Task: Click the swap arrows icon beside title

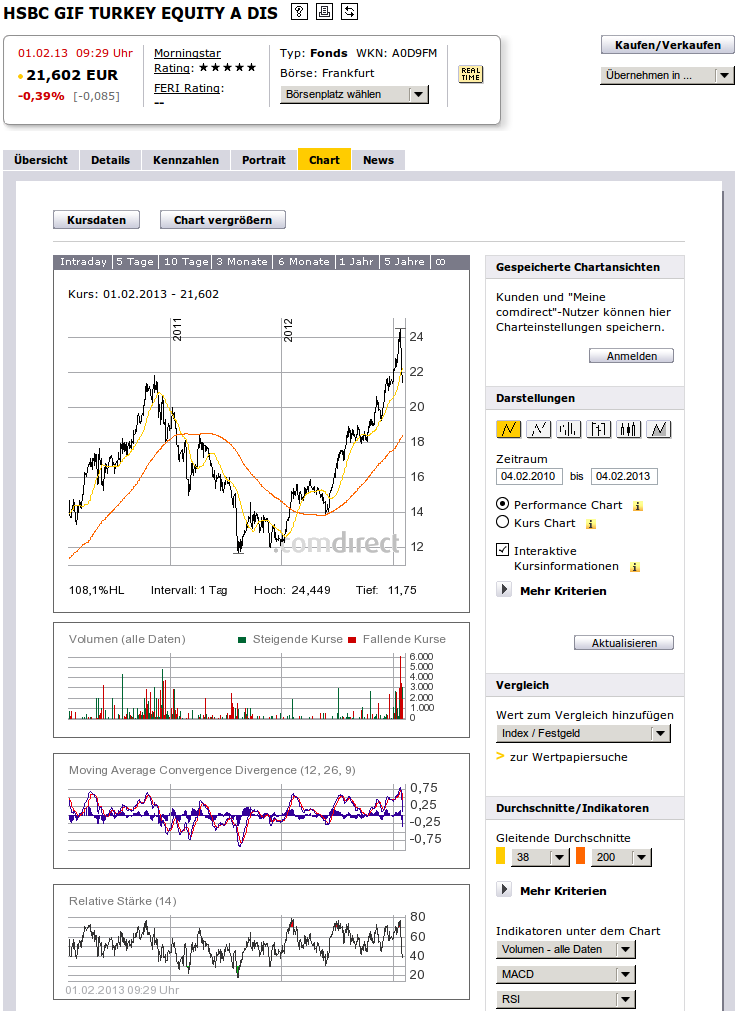Action: [349, 11]
